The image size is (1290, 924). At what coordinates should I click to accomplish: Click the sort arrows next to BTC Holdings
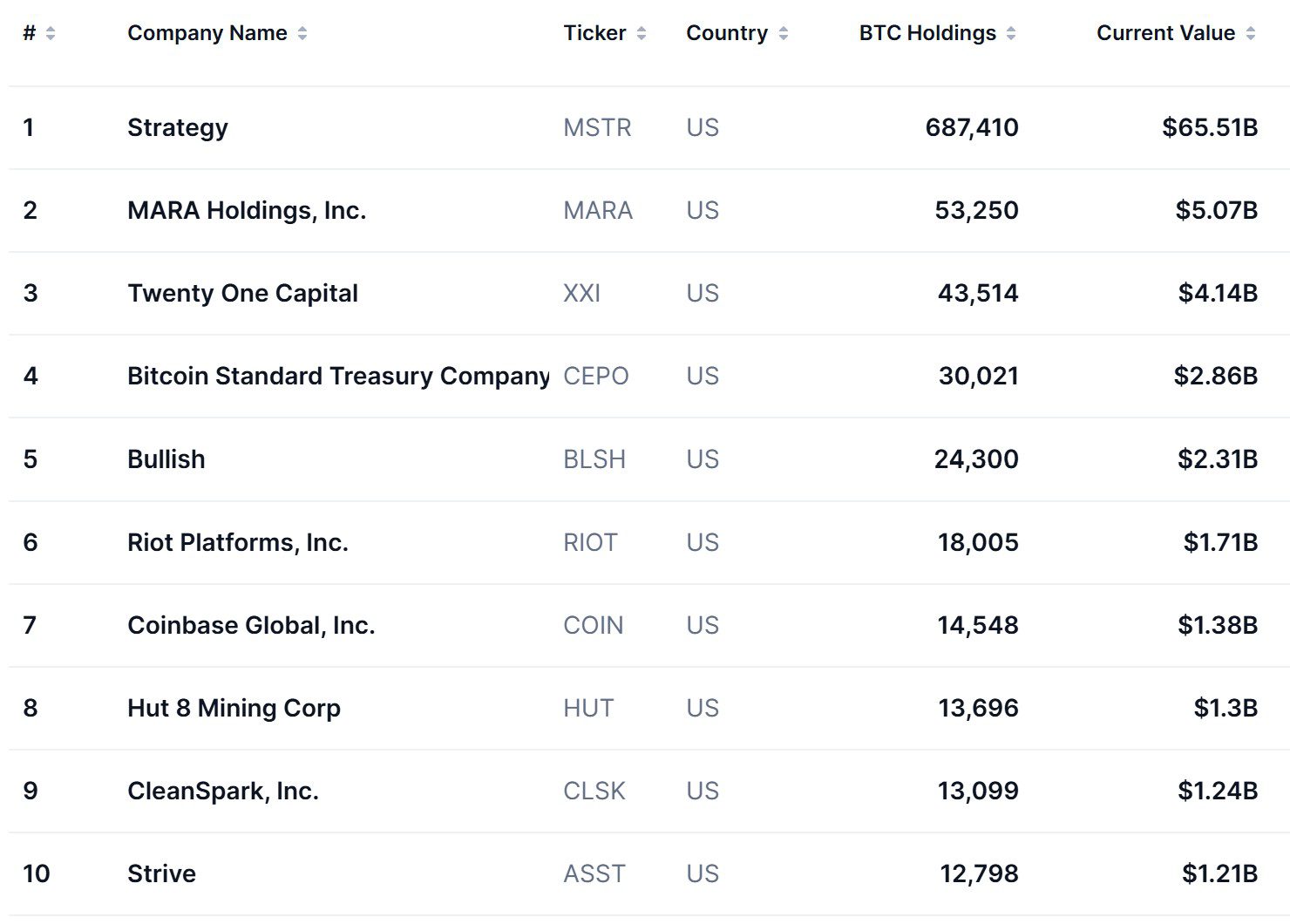[x=1011, y=33]
